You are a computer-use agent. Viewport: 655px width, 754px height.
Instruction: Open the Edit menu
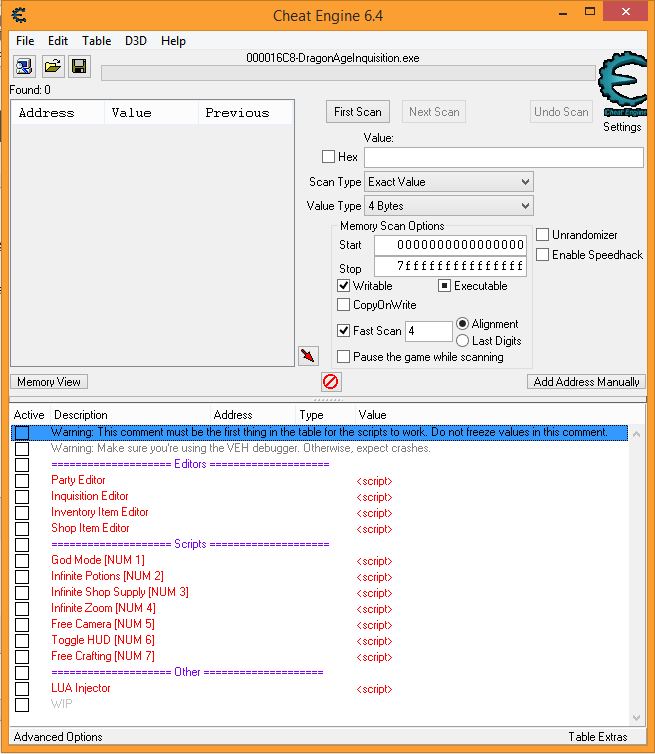[x=58, y=41]
